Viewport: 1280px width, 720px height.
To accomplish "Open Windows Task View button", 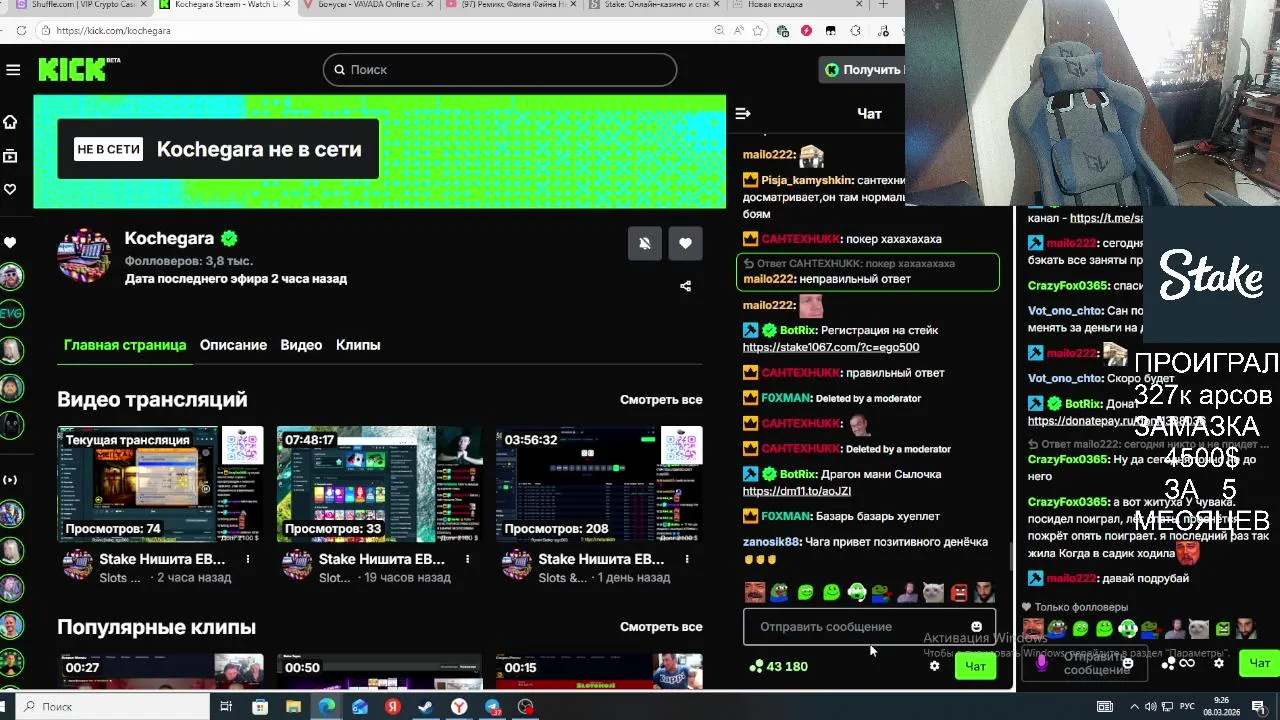I will [x=226, y=707].
